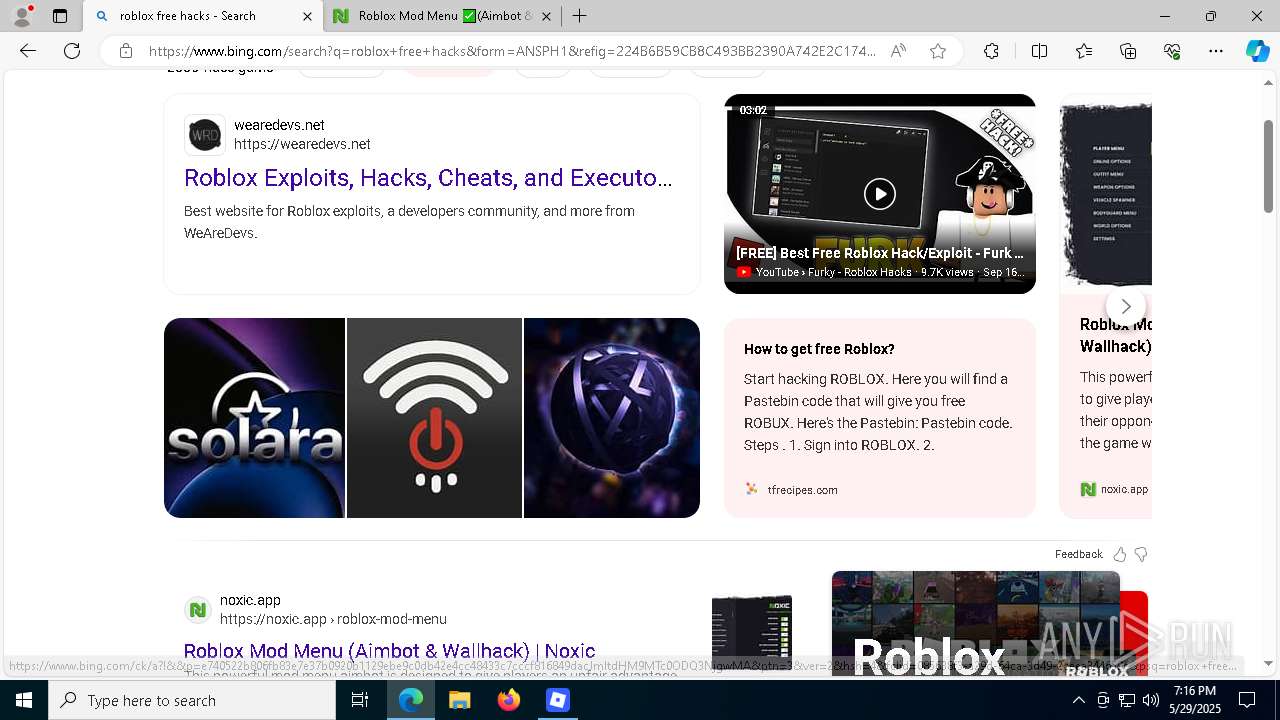This screenshot has height=720, width=1280.
Task: Open volume control in tray
Action: click(x=1150, y=700)
